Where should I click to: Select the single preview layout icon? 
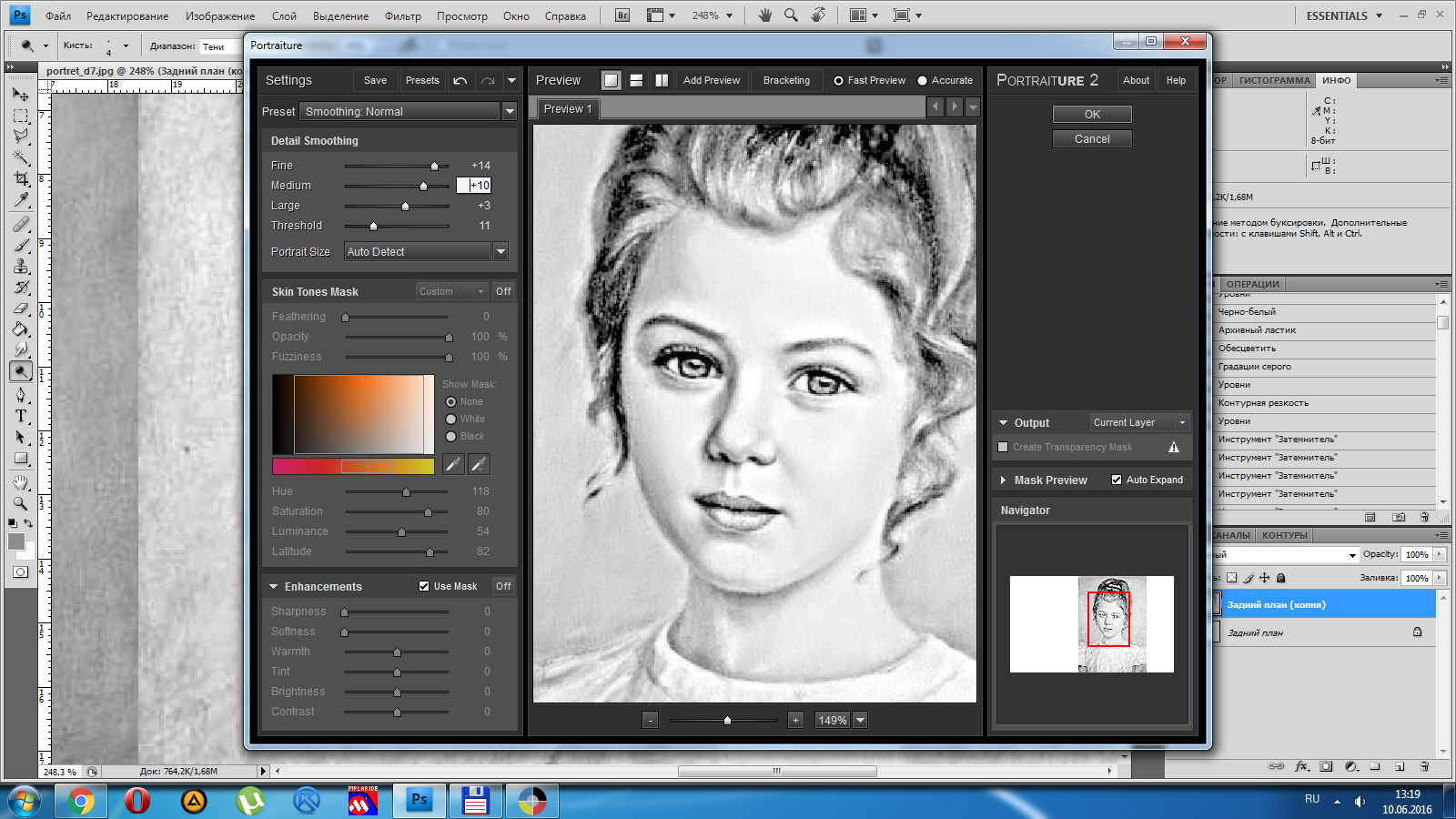click(x=612, y=80)
